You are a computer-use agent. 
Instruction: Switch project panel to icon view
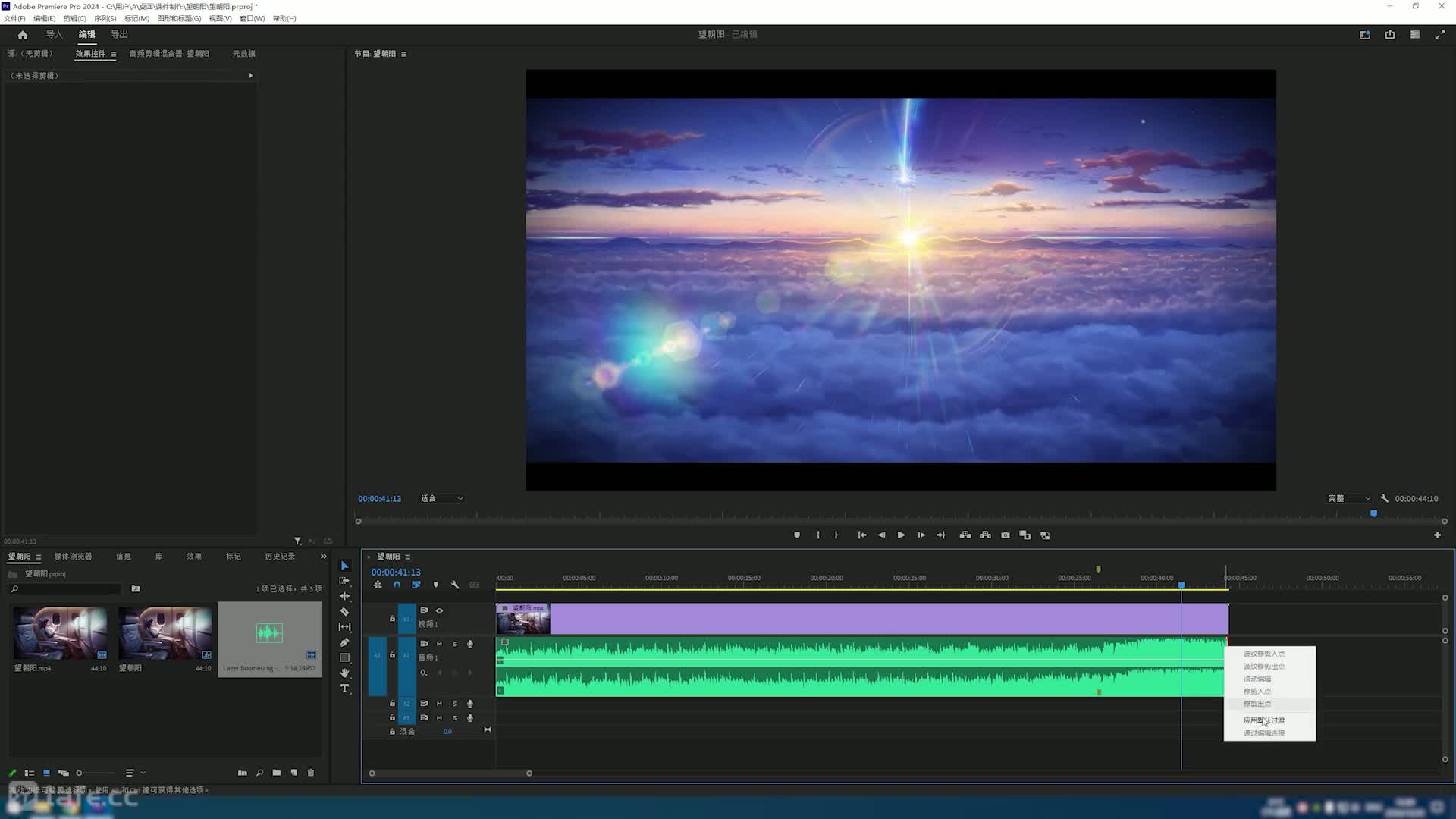[x=46, y=773]
